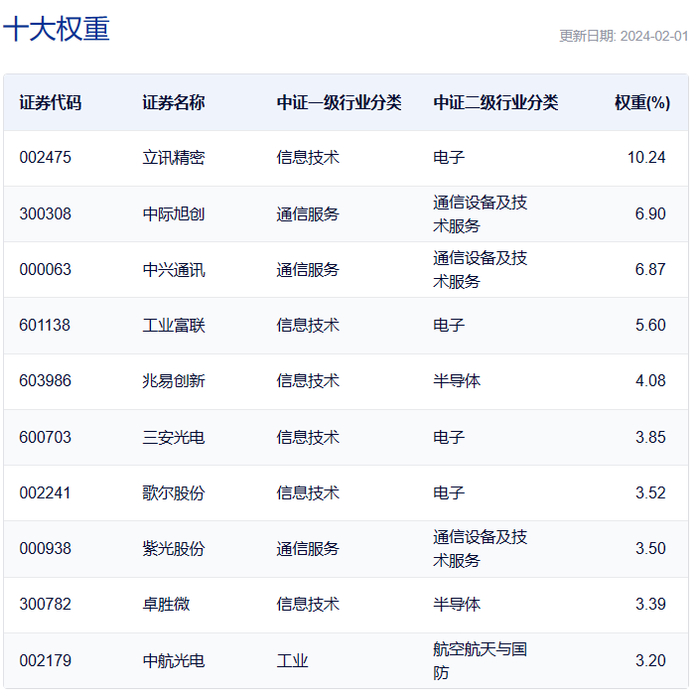
Task: Click 信息技术 in 歌尔股份 row
Action: 308,493
